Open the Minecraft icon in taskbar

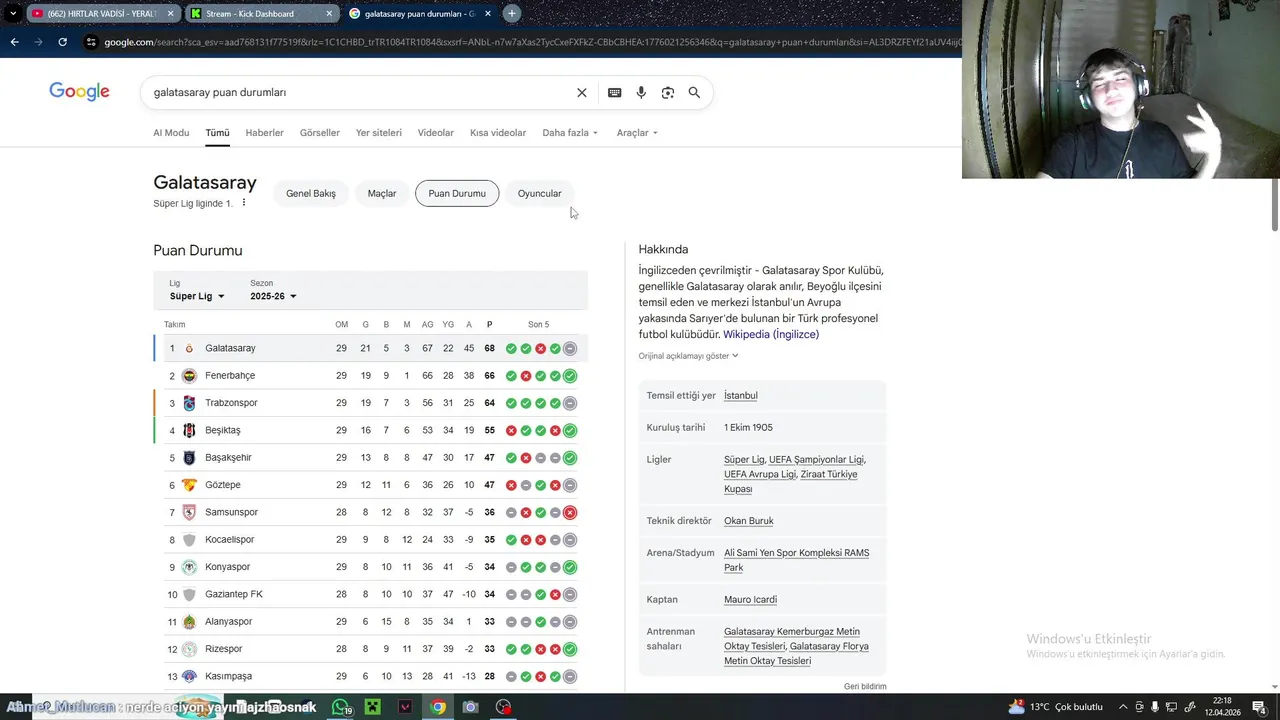373,707
